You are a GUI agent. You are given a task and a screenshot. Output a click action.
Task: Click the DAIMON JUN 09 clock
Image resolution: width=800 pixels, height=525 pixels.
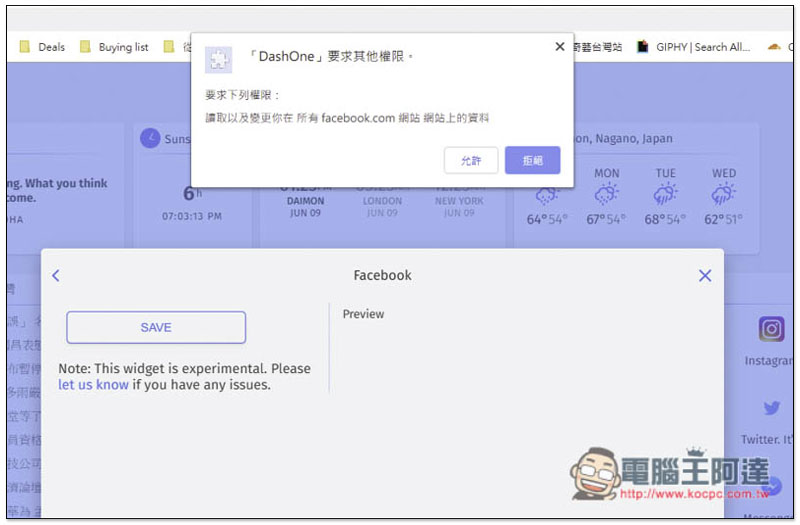(305, 207)
